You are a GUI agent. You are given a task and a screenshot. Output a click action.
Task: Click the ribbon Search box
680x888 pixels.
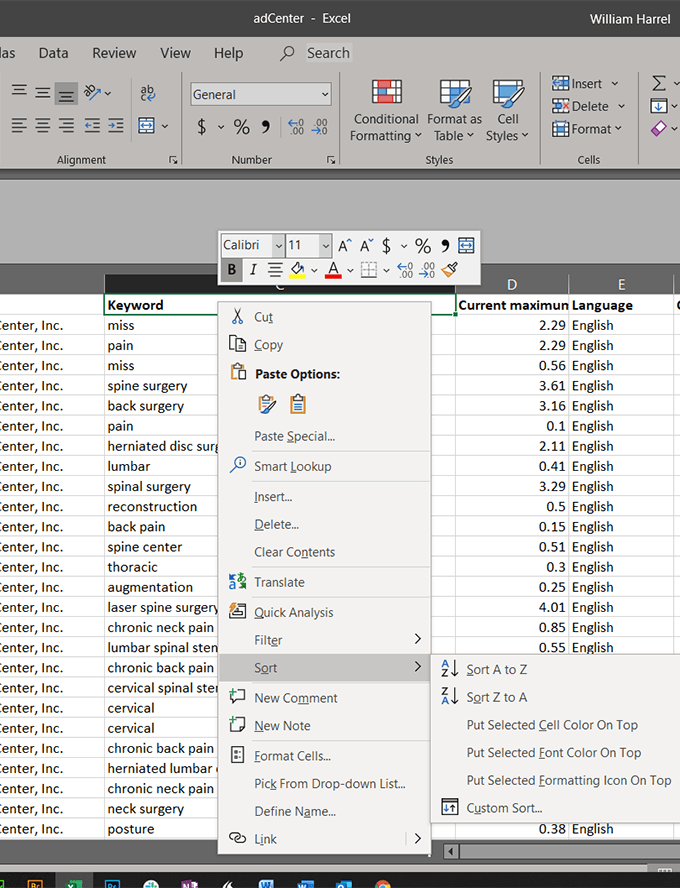(327, 53)
